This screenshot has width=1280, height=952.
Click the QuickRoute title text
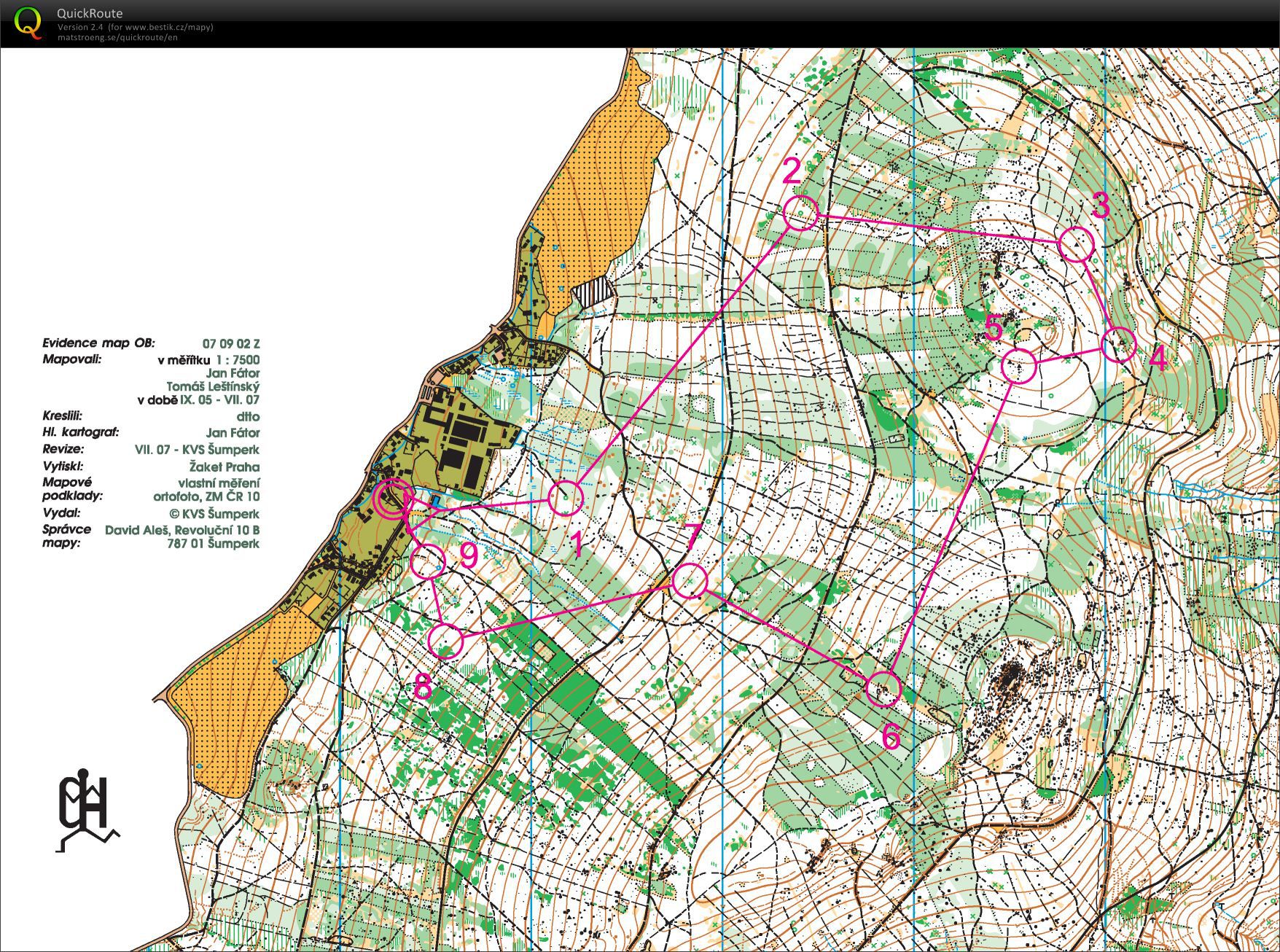(x=90, y=13)
